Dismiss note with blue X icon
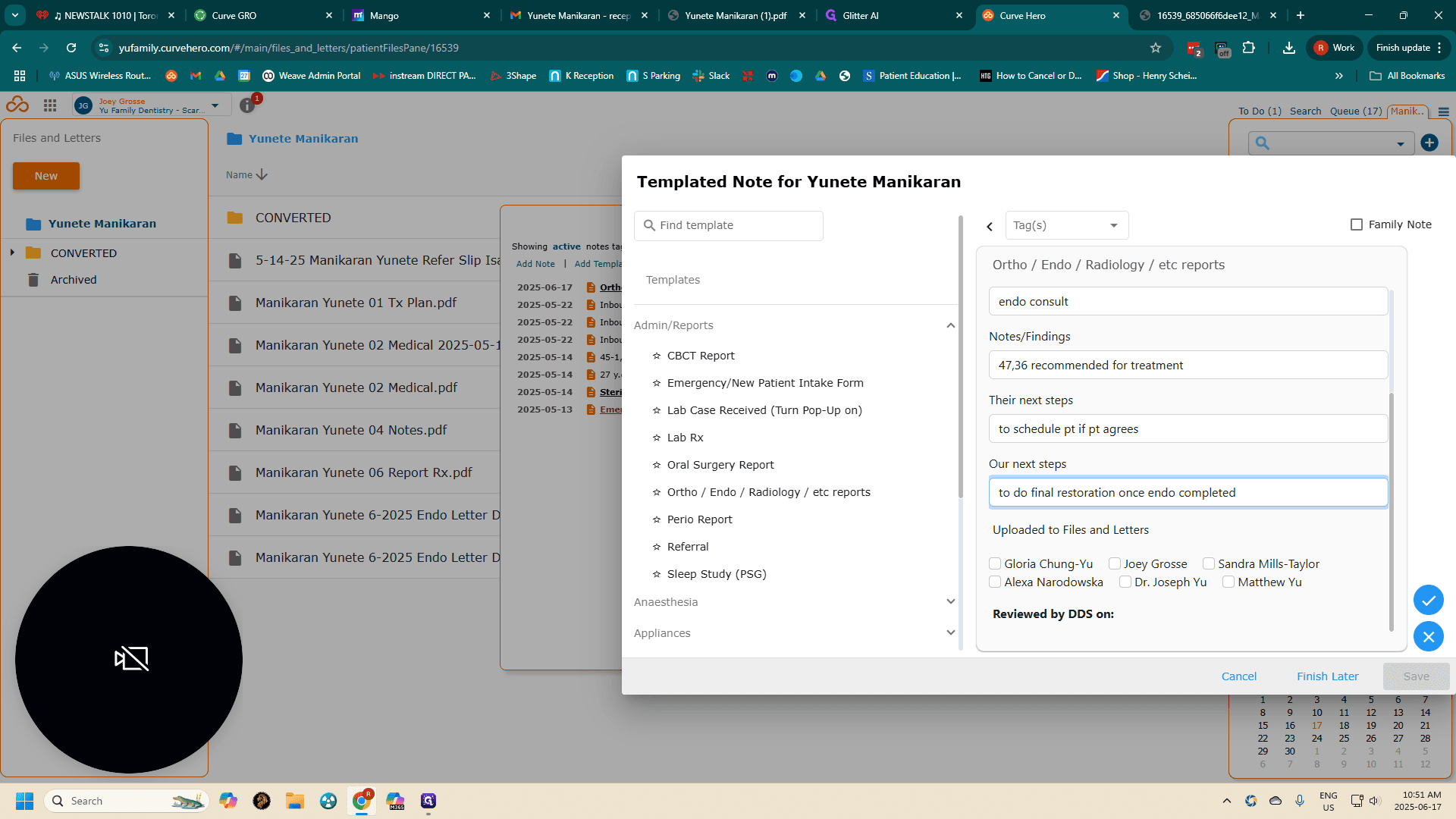The width and height of the screenshot is (1456, 819). [1428, 637]
